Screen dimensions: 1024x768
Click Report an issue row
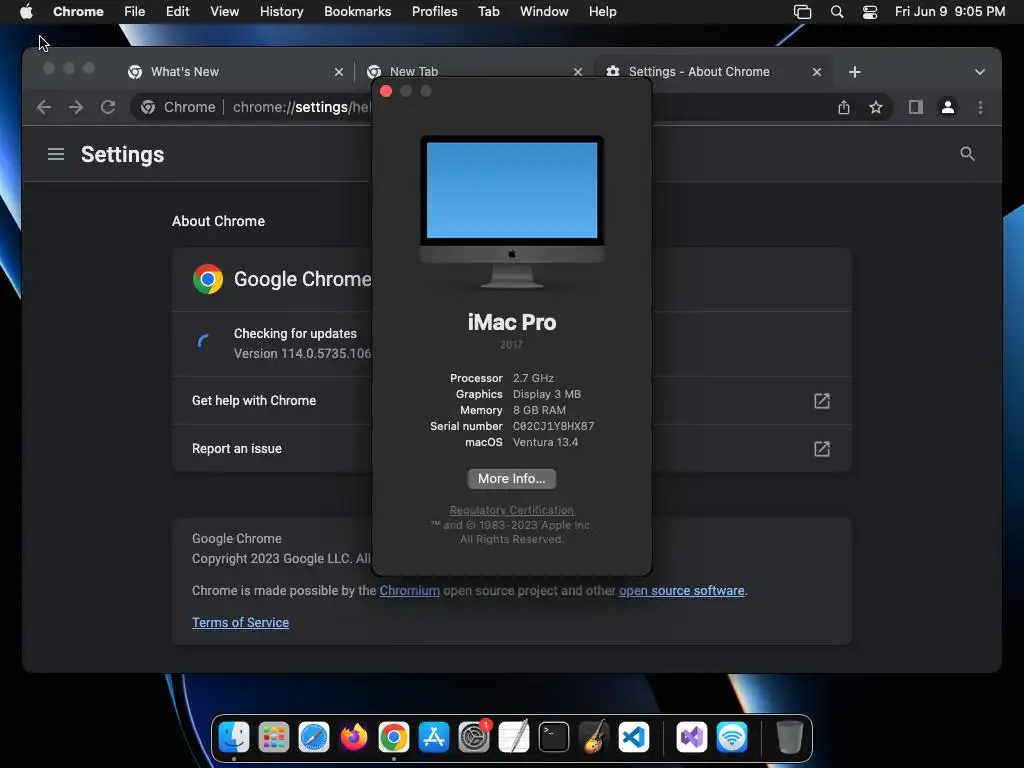tap(511, 449)
